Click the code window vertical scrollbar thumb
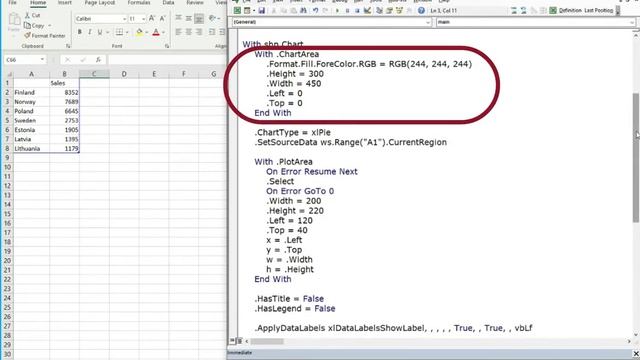This screenshot has height=360, width=640. coord(636,158)
